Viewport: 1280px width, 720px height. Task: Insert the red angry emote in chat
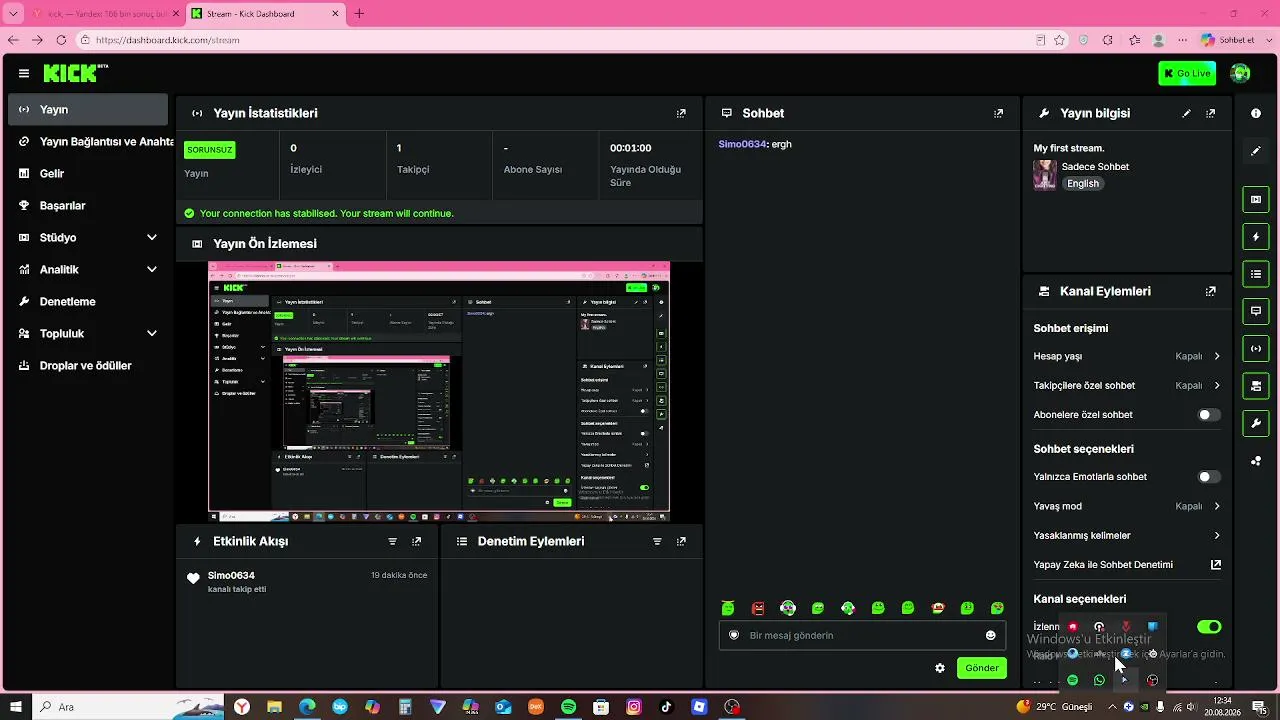(758, 608)
